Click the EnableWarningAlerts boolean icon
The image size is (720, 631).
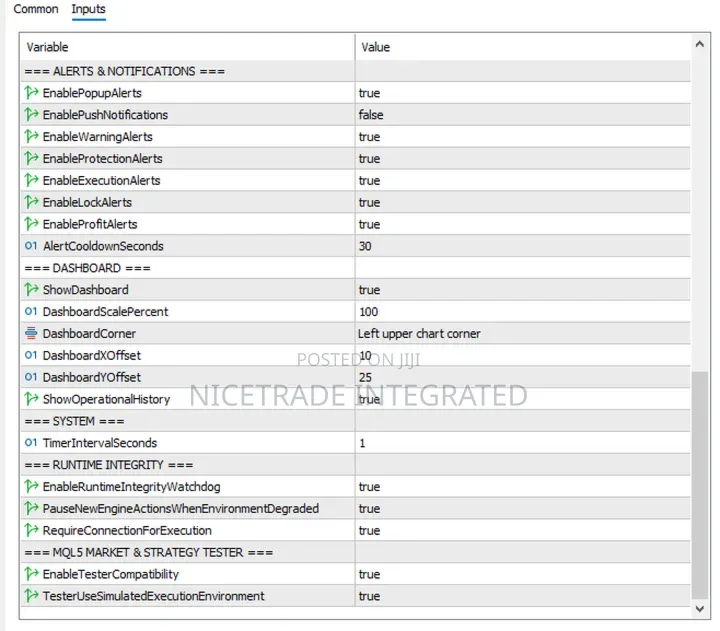pyautogui.click(x=31, y=136)
